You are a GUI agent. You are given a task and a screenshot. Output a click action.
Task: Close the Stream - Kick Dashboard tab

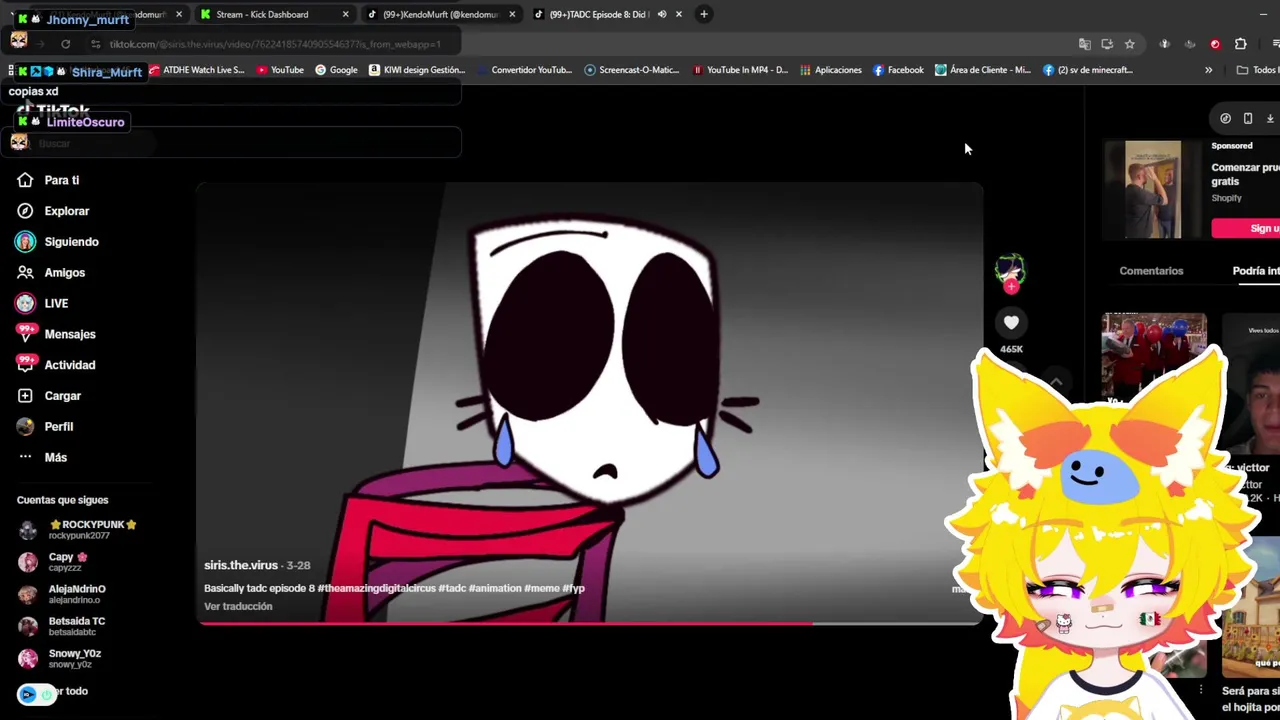coord(345,14)
